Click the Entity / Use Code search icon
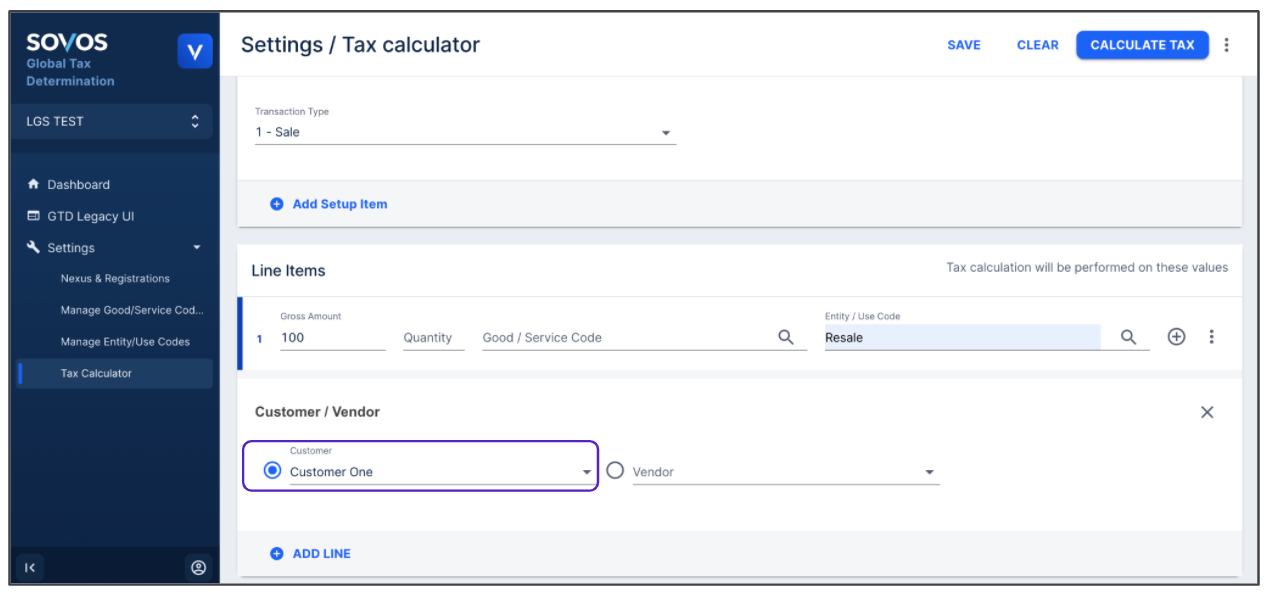 tap(1128, 338)
